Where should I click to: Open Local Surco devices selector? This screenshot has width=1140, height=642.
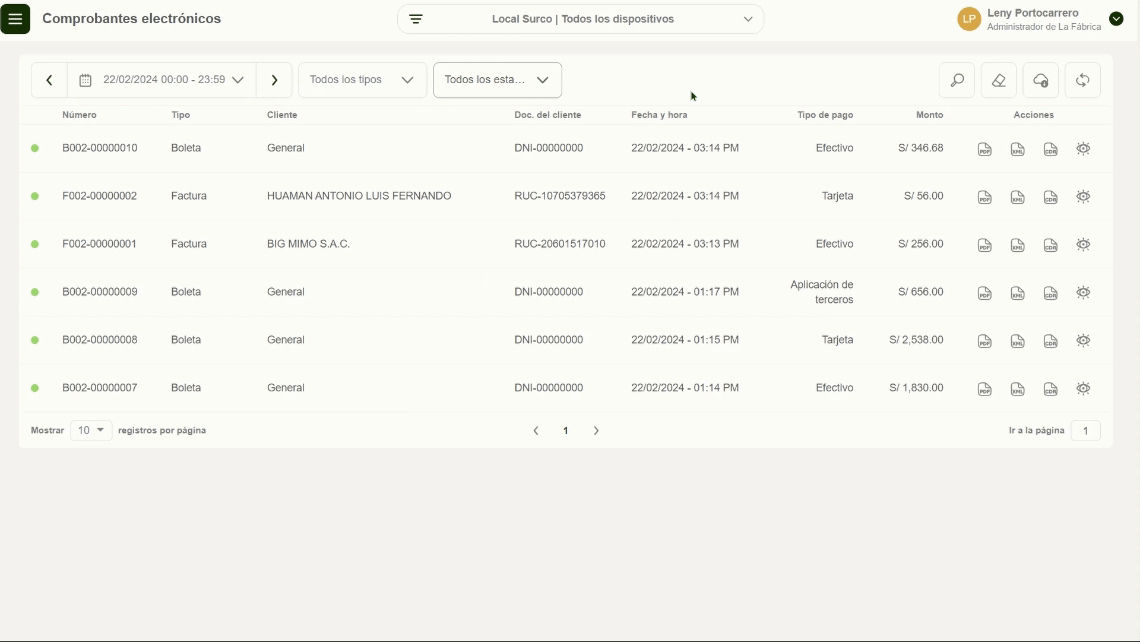pyautogui.click(x=580, y=19)
